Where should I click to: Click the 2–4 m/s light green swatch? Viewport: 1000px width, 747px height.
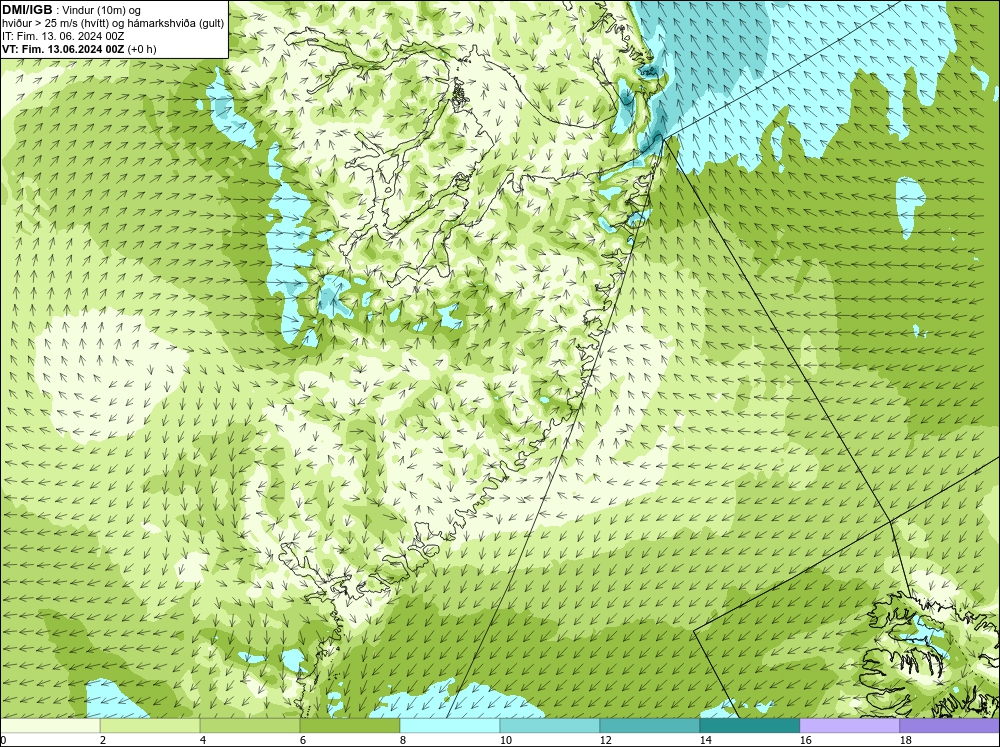150,726
